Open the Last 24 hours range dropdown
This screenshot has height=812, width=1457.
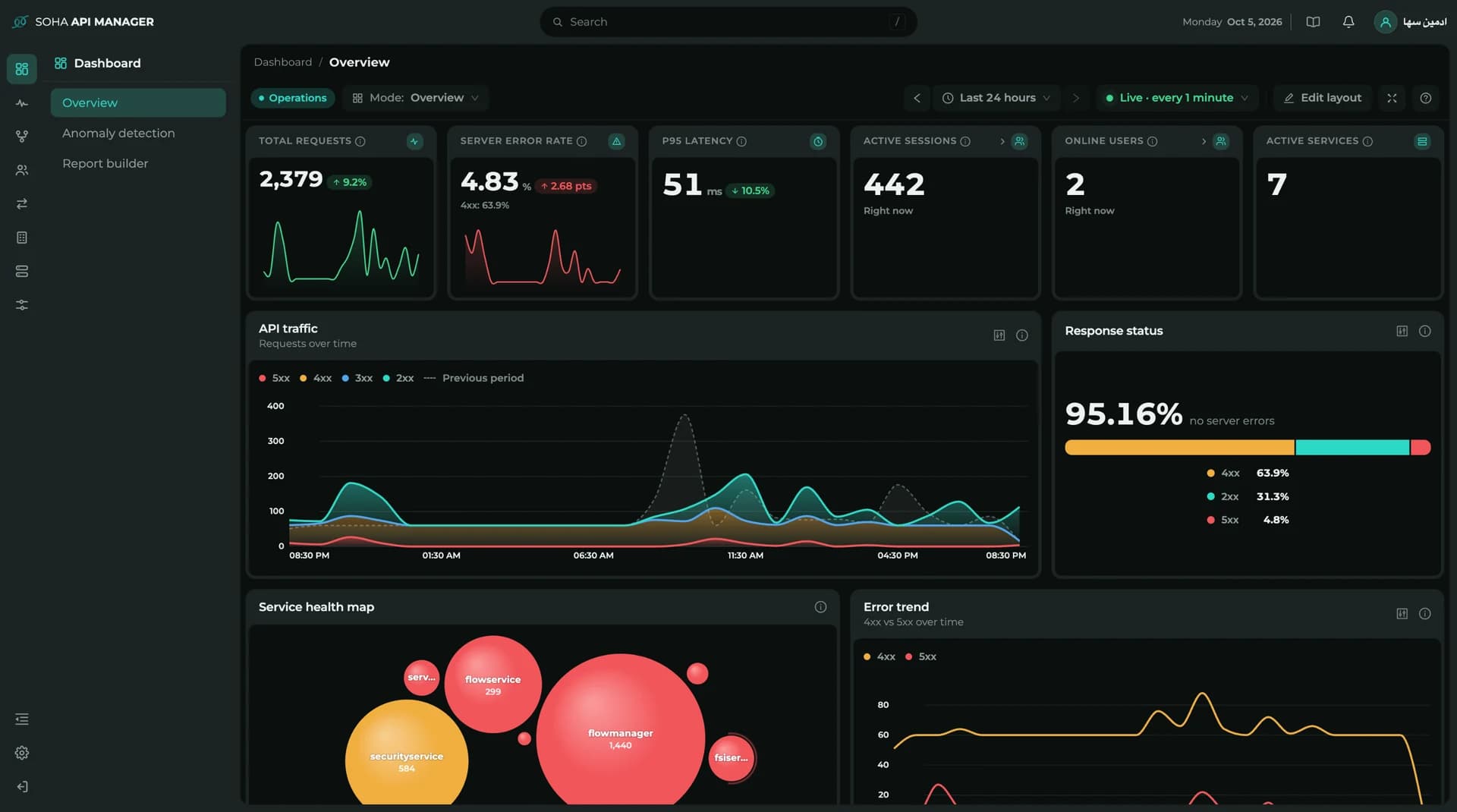click(996, 98)
